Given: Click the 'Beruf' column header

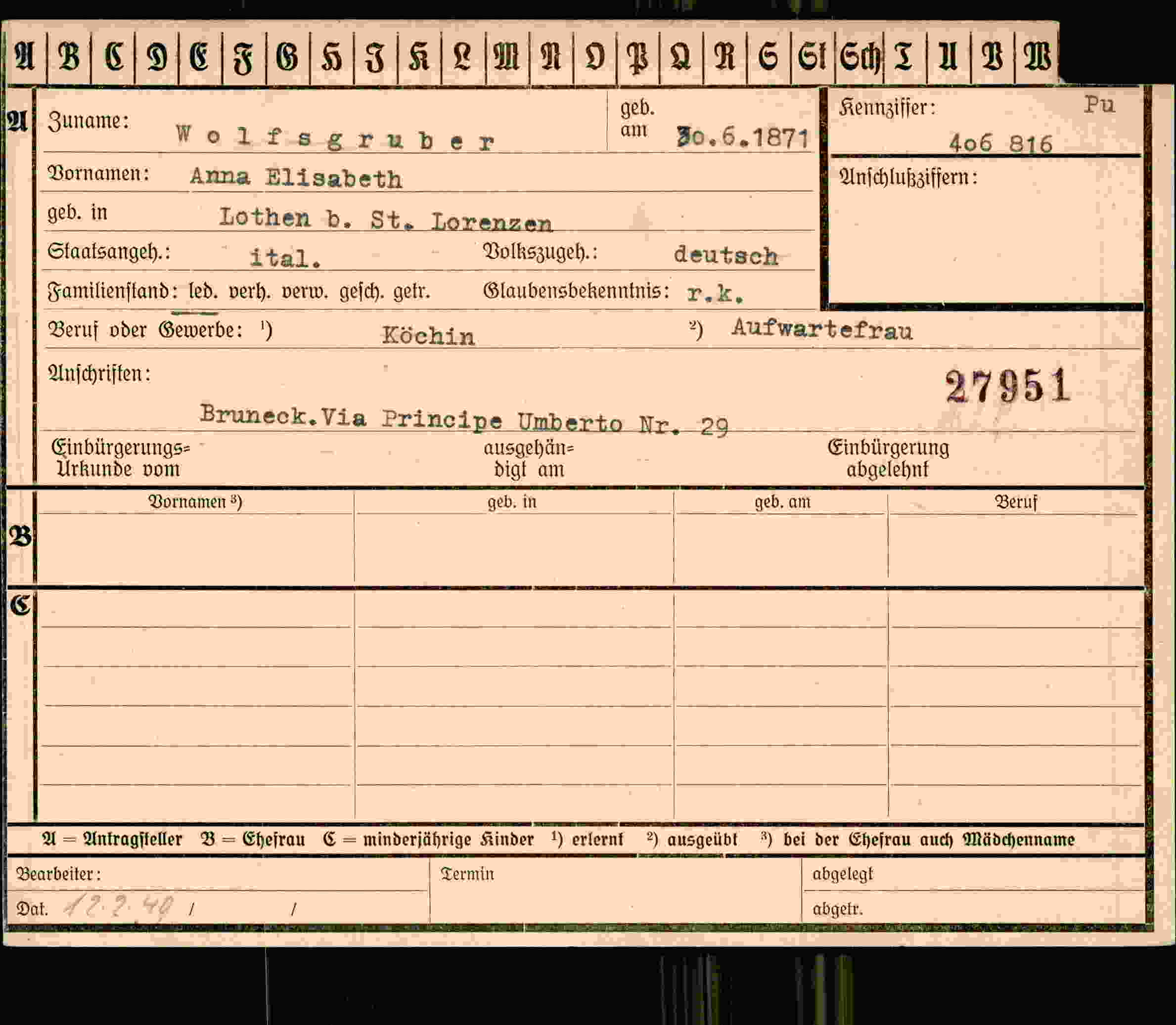Looking at the screenshot, I should click(1016, 502).
